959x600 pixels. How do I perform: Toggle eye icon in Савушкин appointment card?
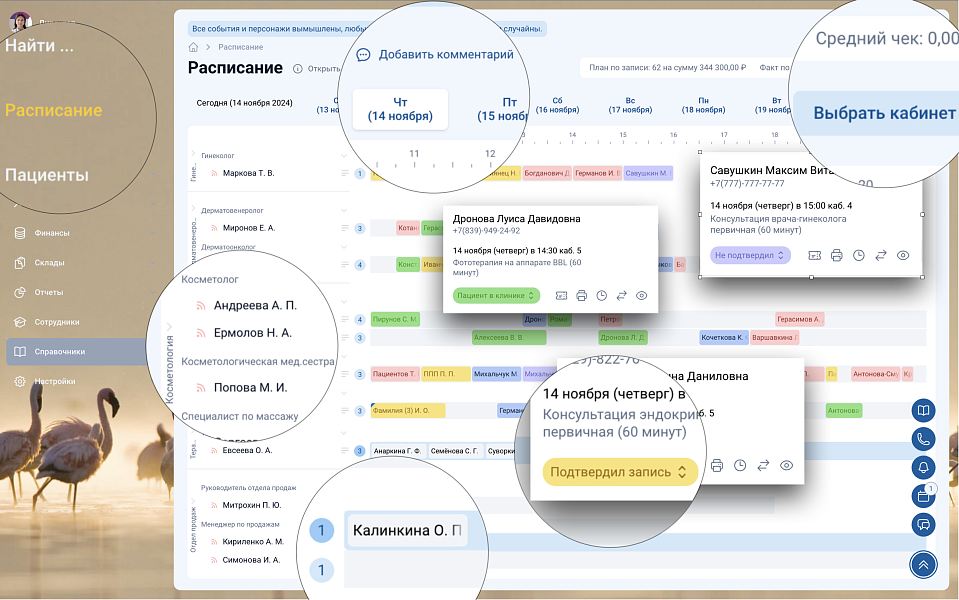point(903,256)
